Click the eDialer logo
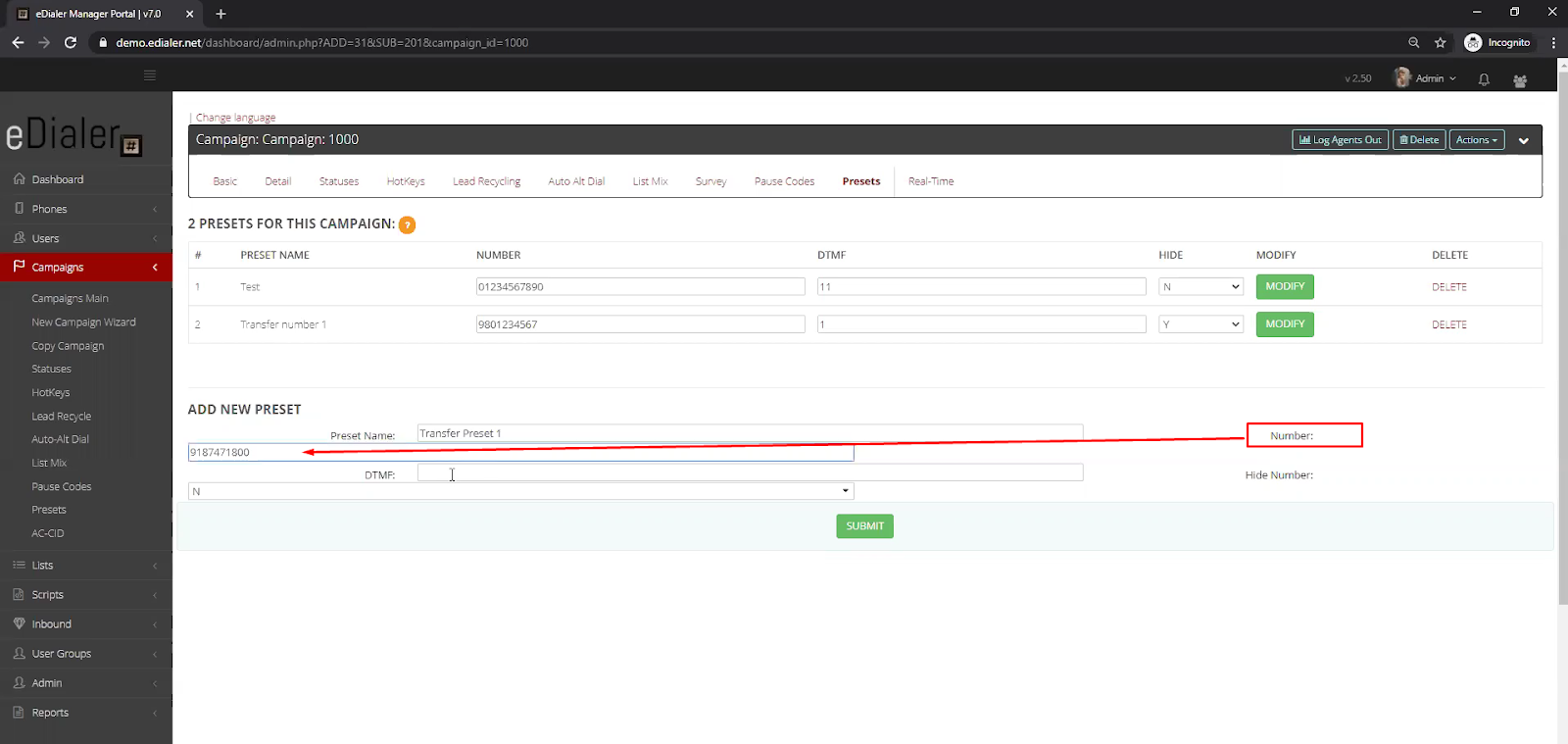Screen dimensions: 1568x744 click(74, 135)
